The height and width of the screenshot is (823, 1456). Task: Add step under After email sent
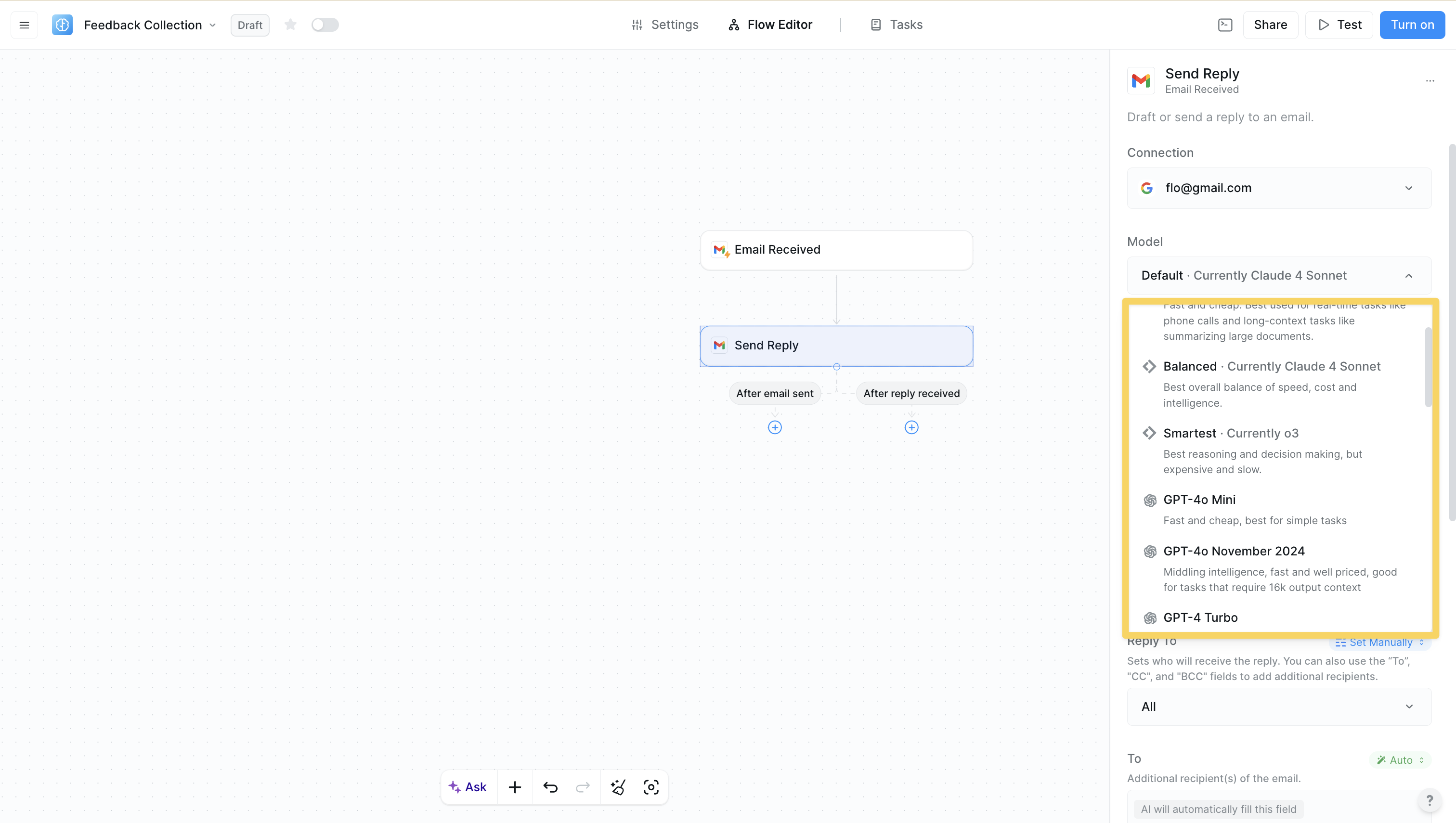(775, 427)
